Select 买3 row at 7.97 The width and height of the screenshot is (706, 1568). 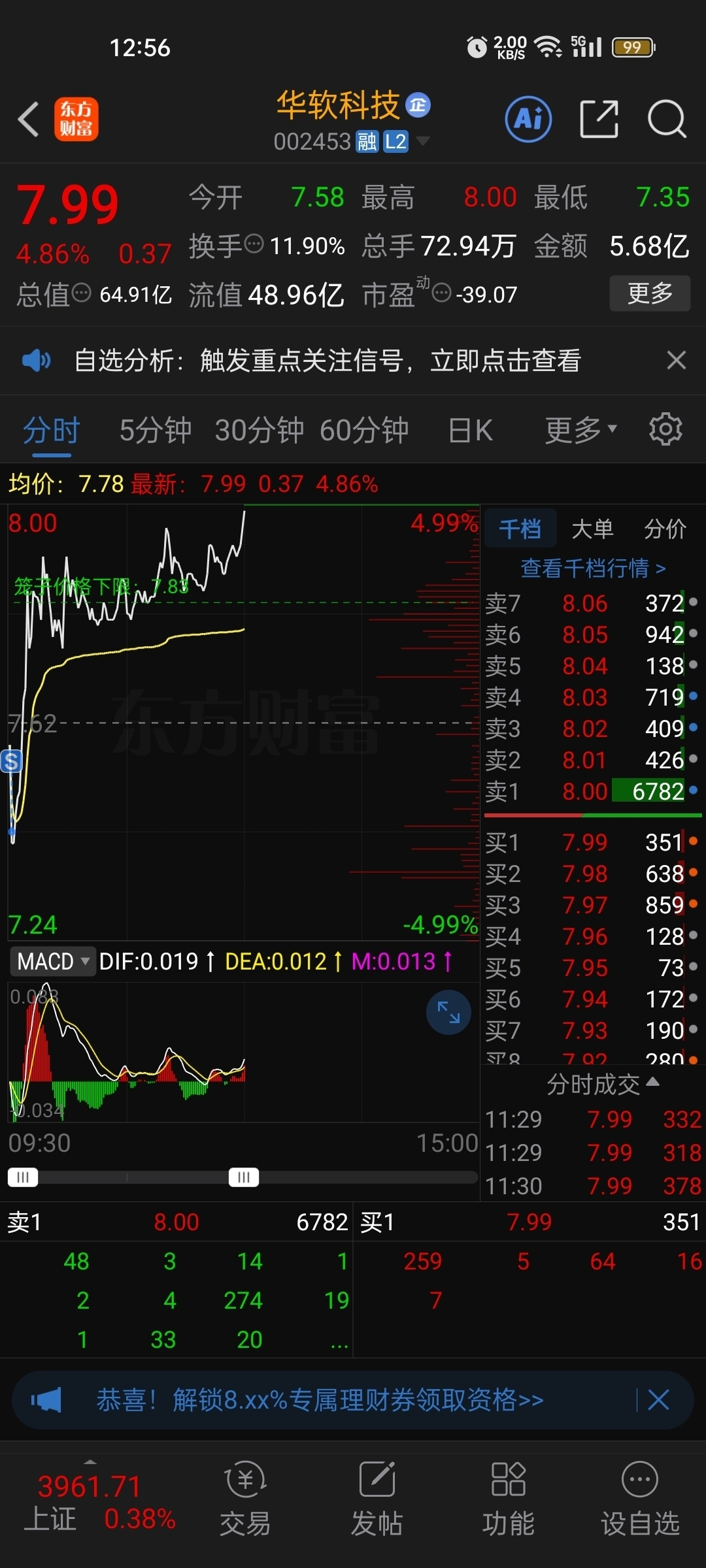592,905
